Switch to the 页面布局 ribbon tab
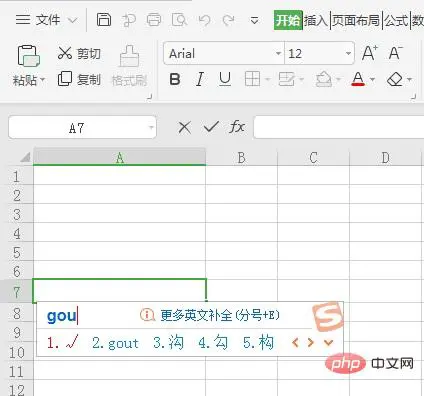 pos(356,21)
